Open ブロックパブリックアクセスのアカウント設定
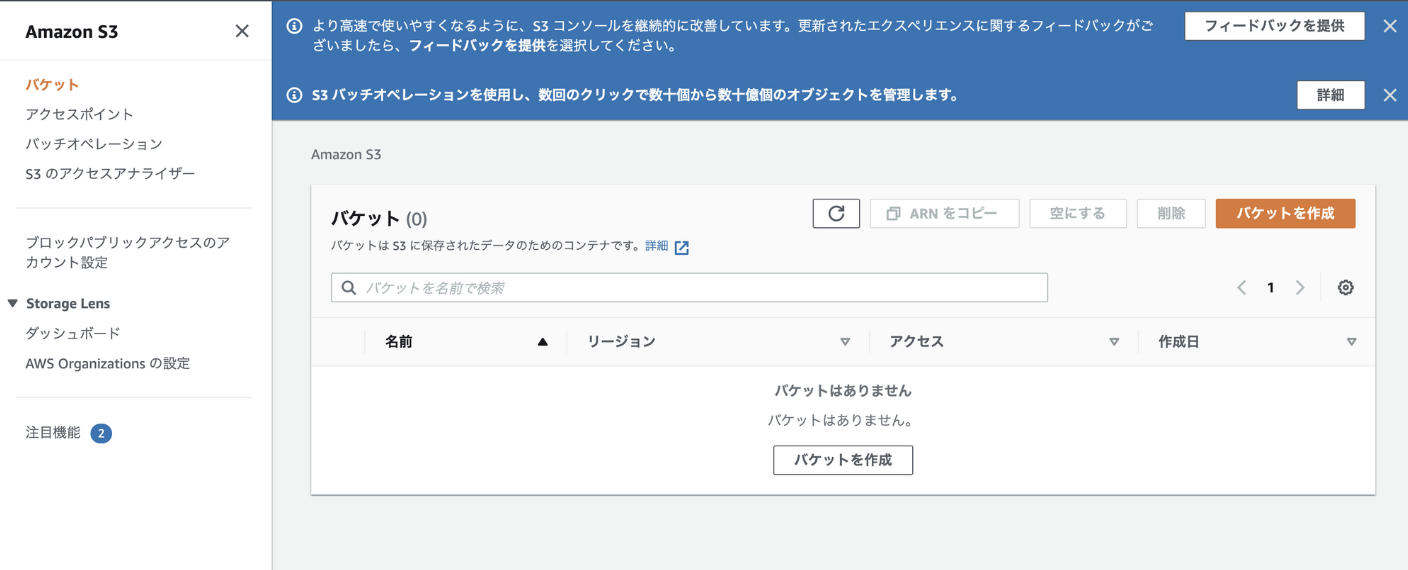Viewport: 1408px width, 570px height. [128, 252]
